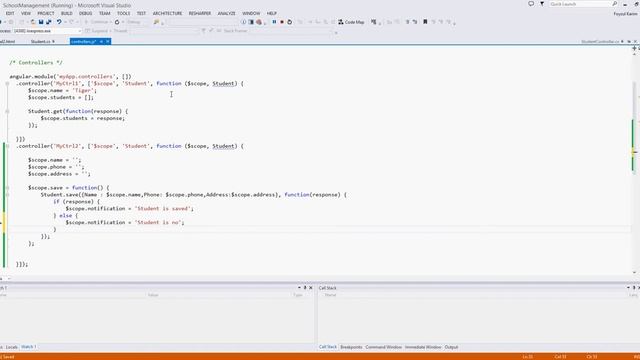Toggle bookmark with the bookmark icon
This screenshot has height=360, width=640.
point(425,22)
